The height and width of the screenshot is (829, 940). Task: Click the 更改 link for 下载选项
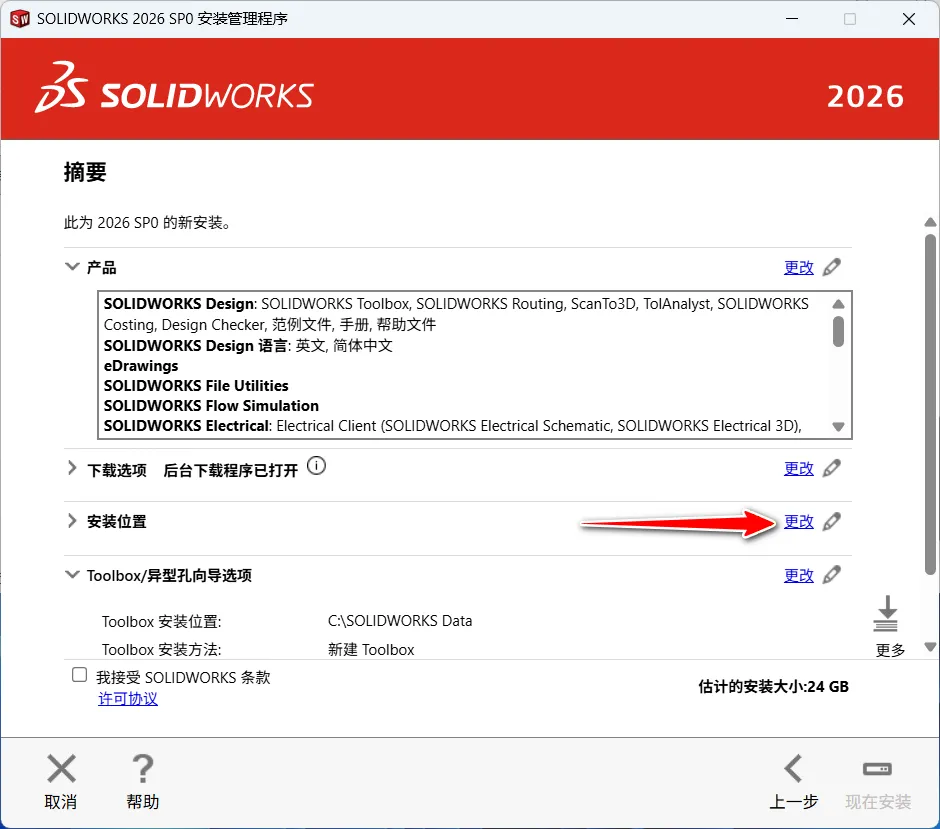799,468
